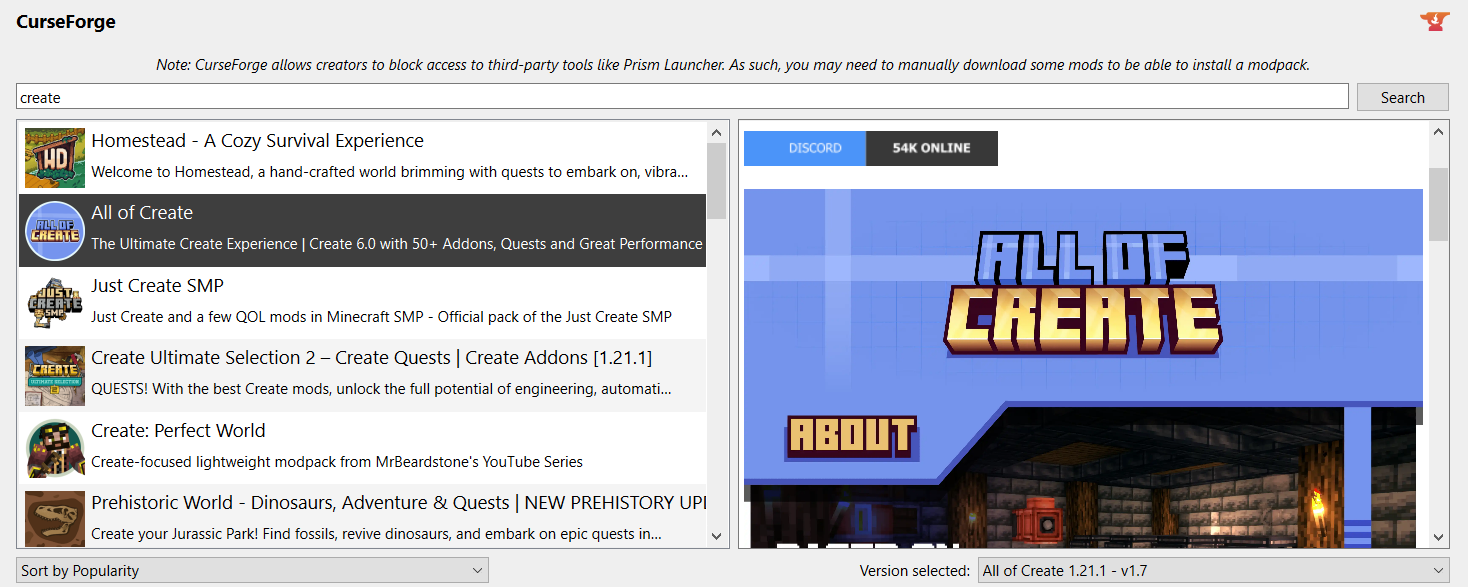This screenshot has width=1468, height=587.
Task: Open the version selection dropdown
Action: tap(1213, 570)
